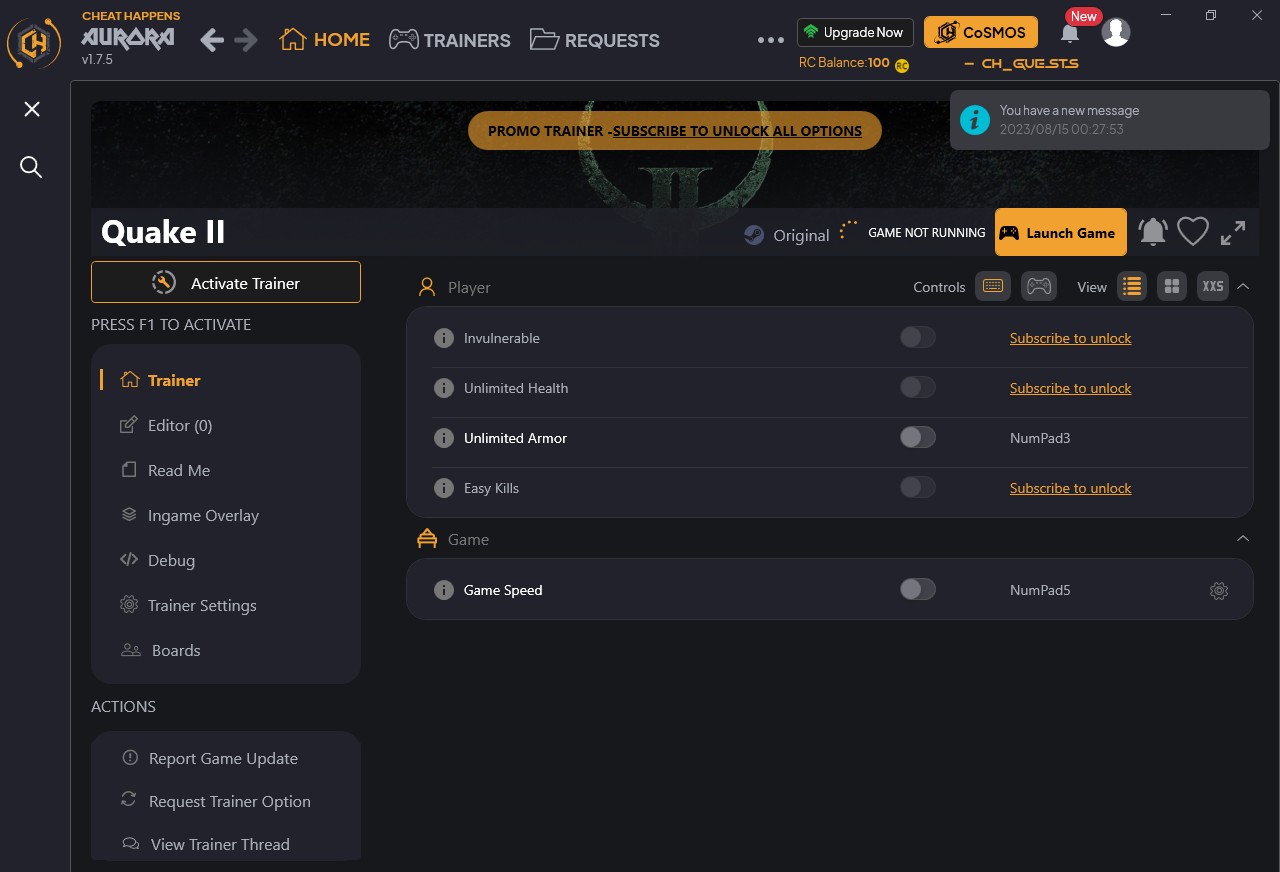Collapse the Game section chevron
The image size is (1280, 872).
(x=1243, y=539)
